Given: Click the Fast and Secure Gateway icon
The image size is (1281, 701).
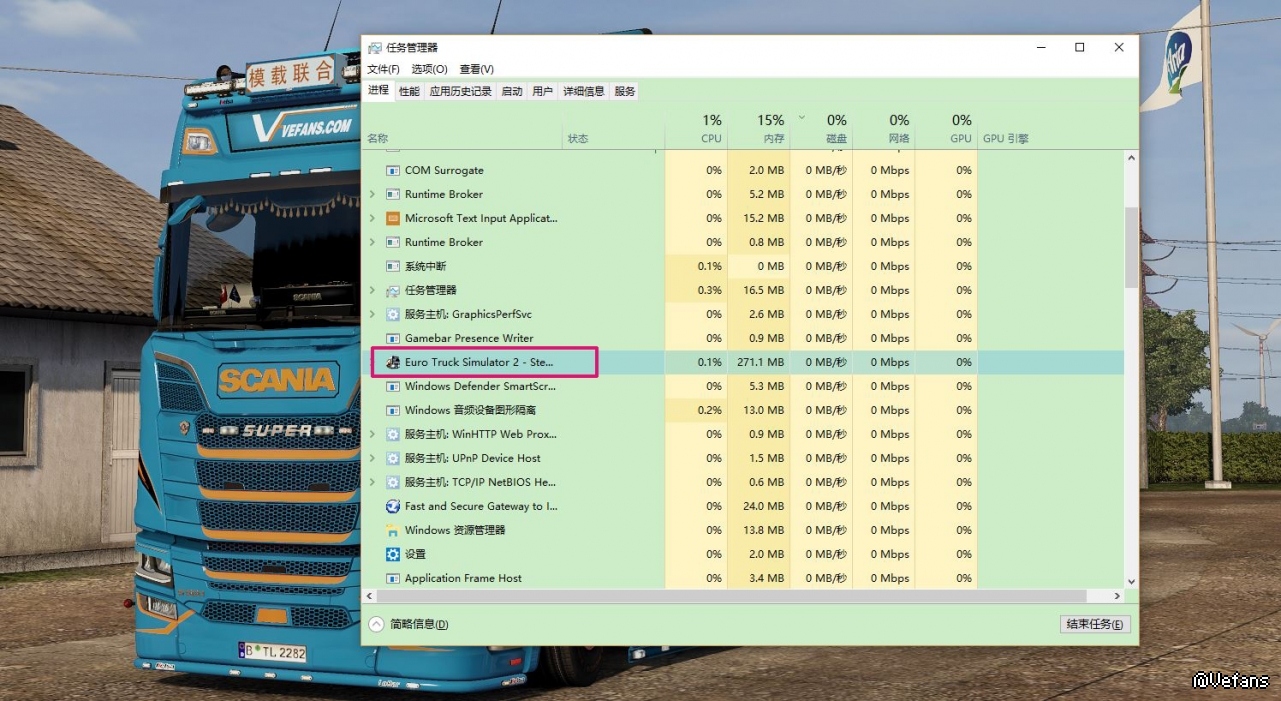Looking at the screenshot, I should click(393, 506).
